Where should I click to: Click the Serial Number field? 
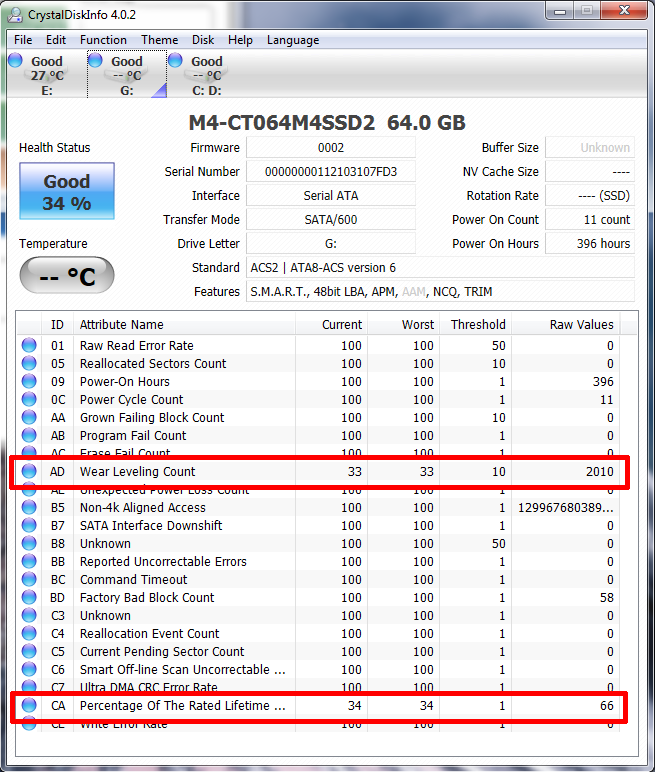(330, 172)
